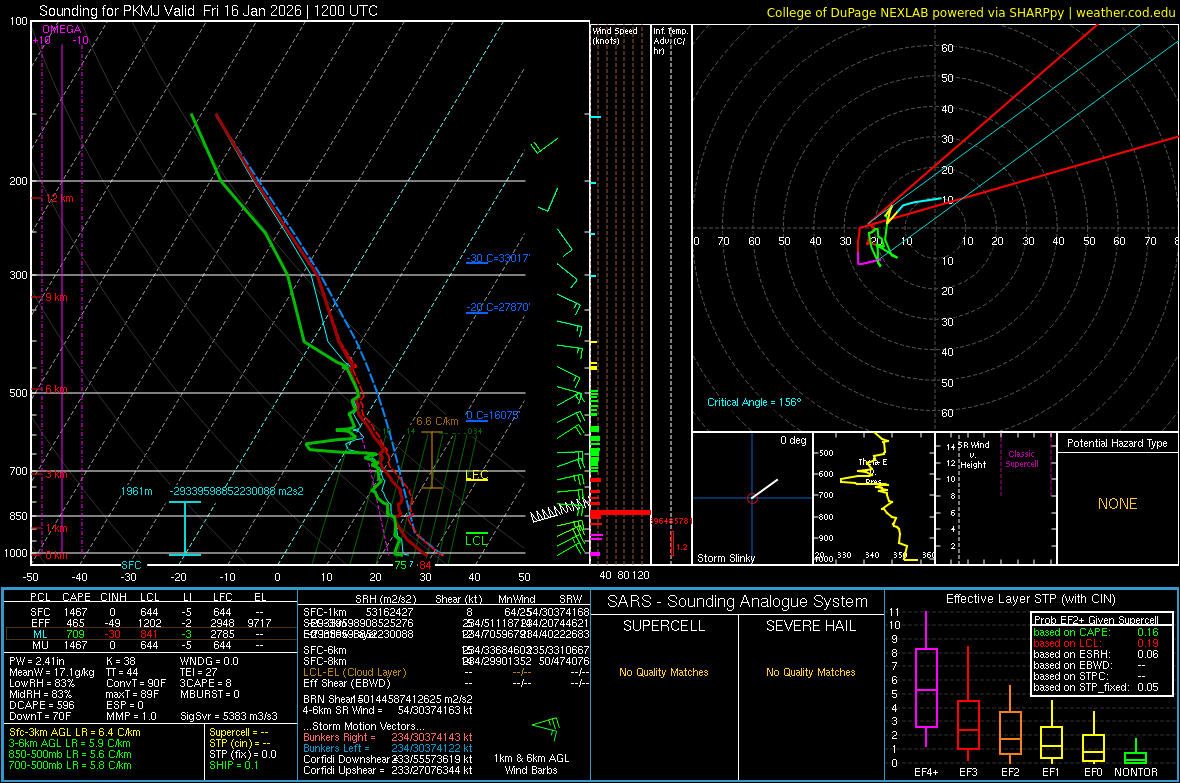Click the Effective Layer STP (with CIN) title
This screenshot has width=1180, height=783.
1030,599
